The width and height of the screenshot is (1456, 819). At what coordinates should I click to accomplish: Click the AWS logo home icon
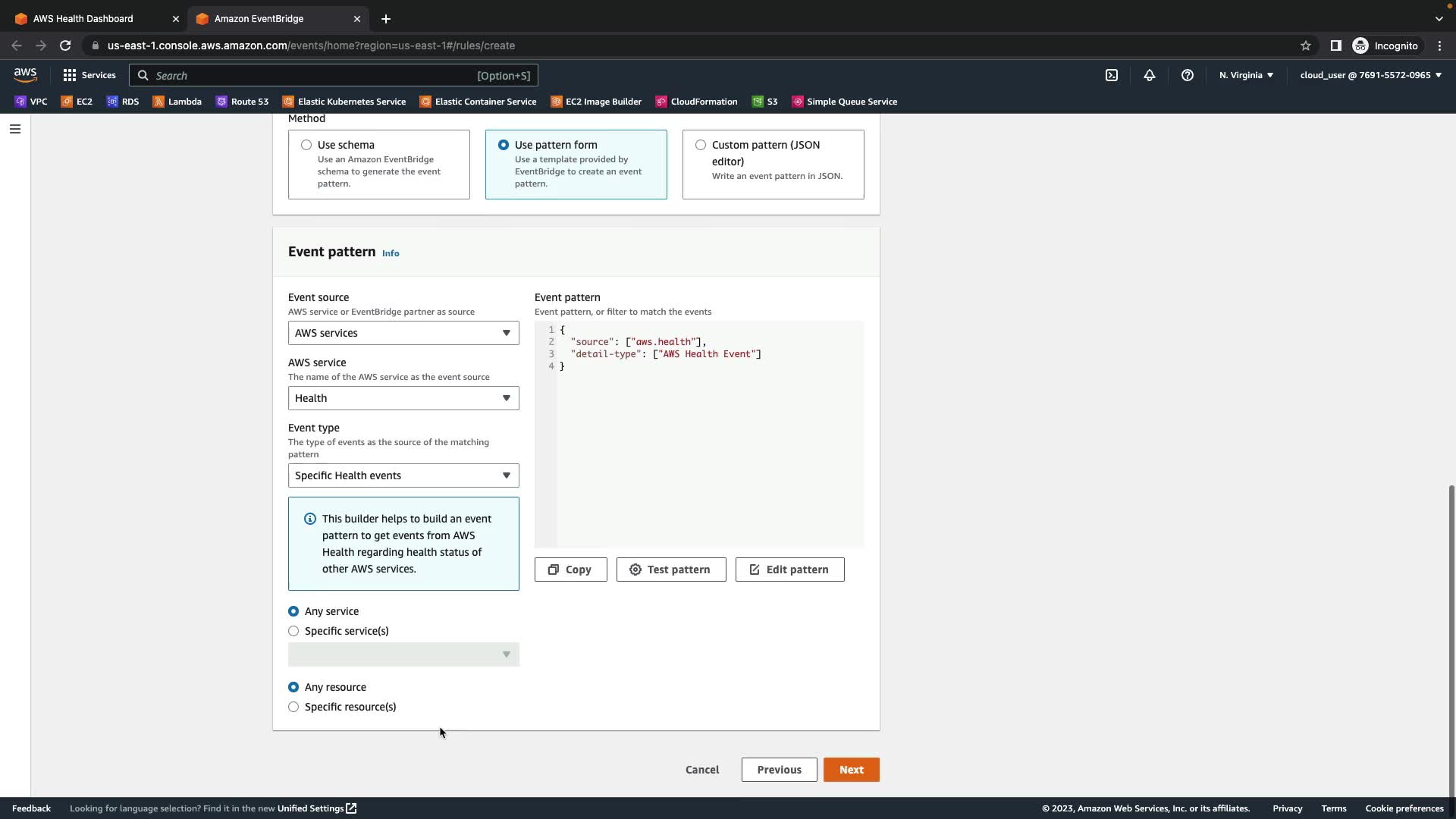point(25,75)
